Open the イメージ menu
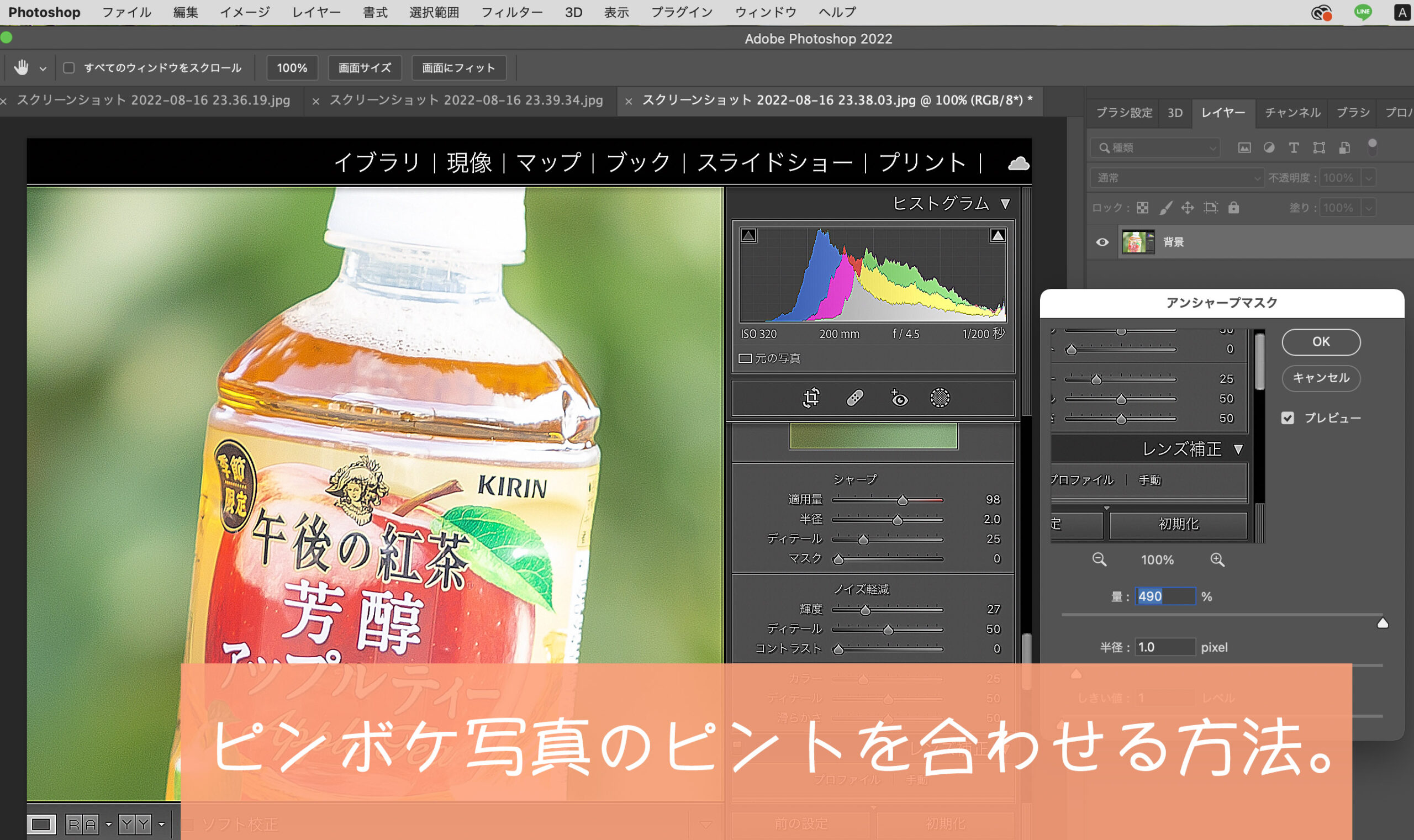1414x840 pixels. (245, 13)
